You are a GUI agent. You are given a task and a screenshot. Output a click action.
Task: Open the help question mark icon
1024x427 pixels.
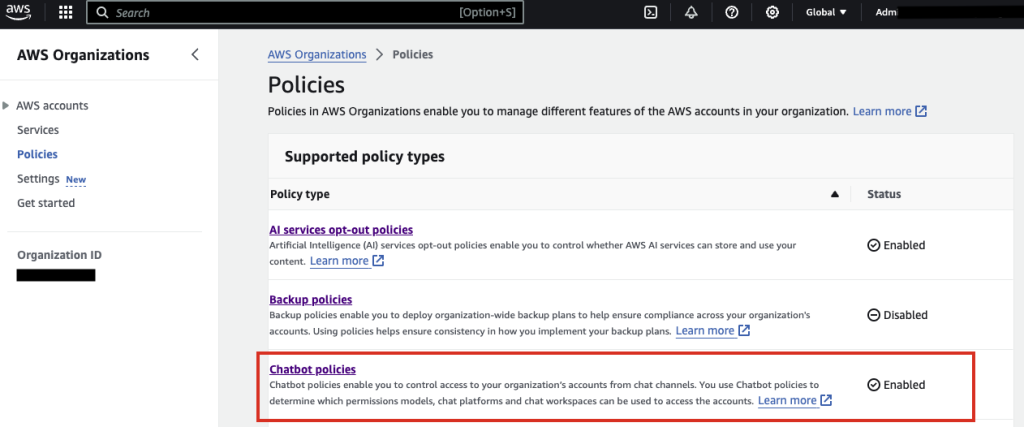[x=732, y=12]
